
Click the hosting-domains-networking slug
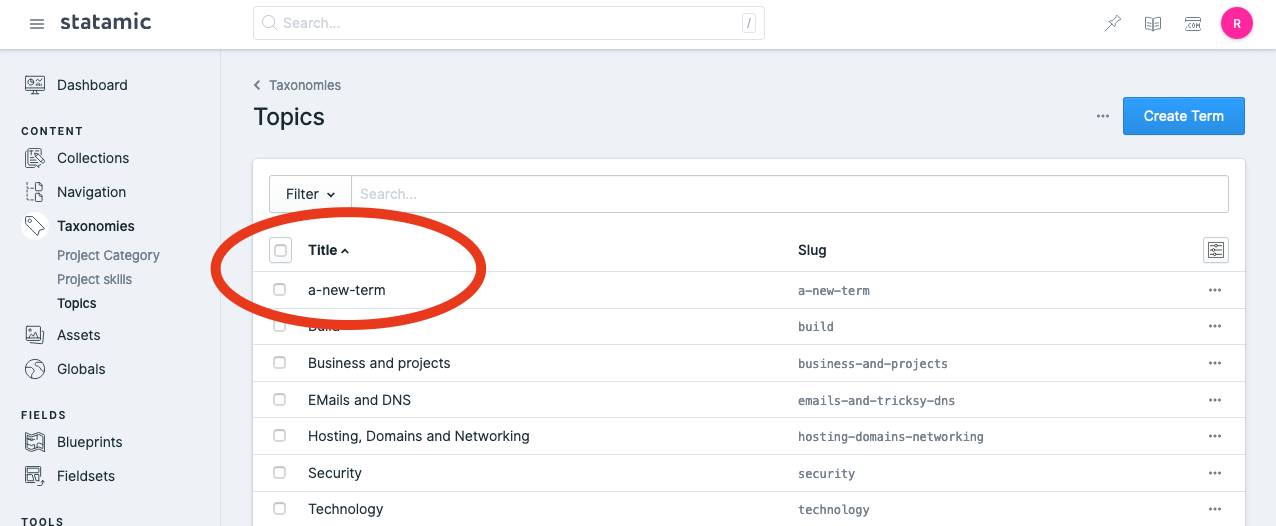(x=890, y=437)
